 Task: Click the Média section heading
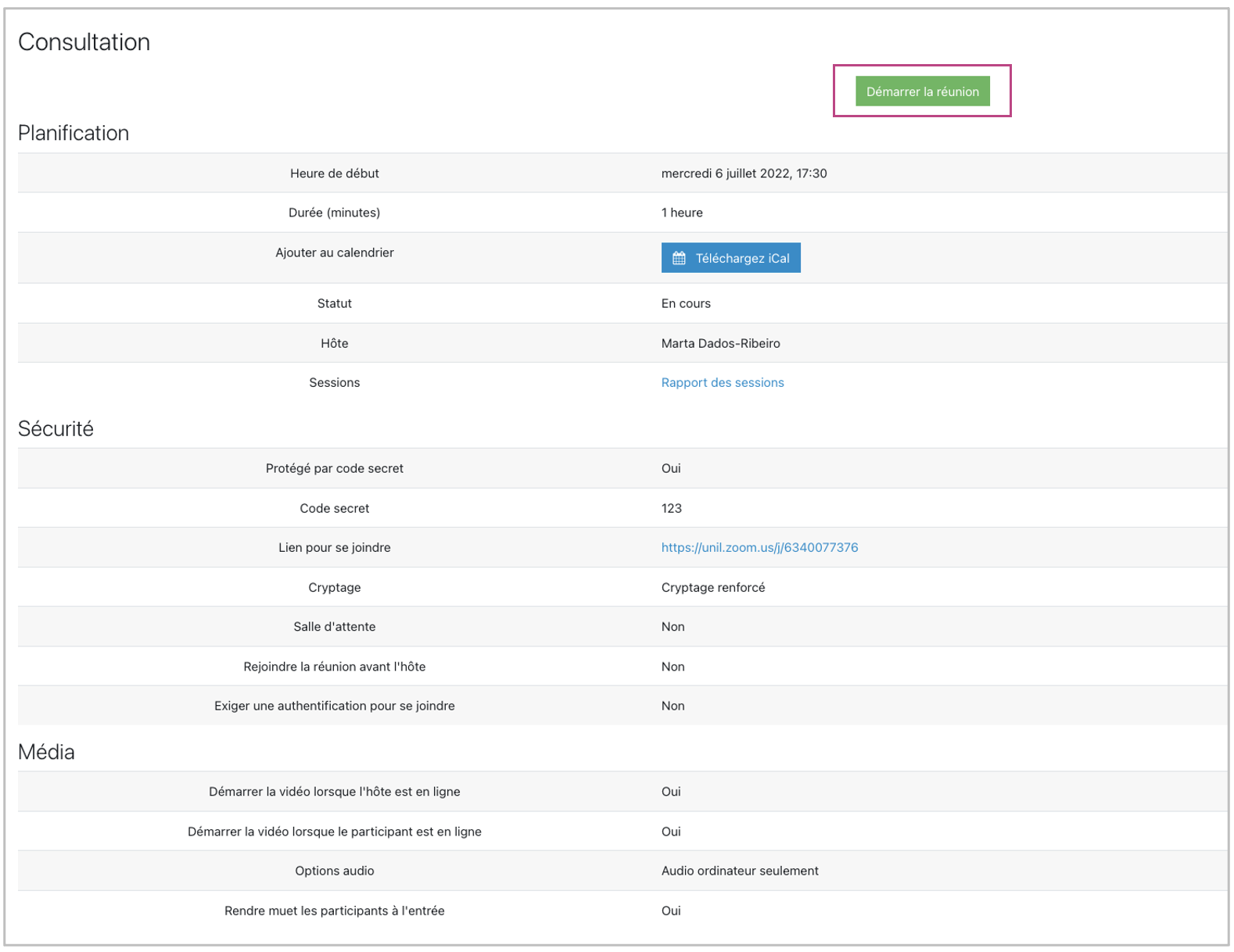(x=46, y=752)
